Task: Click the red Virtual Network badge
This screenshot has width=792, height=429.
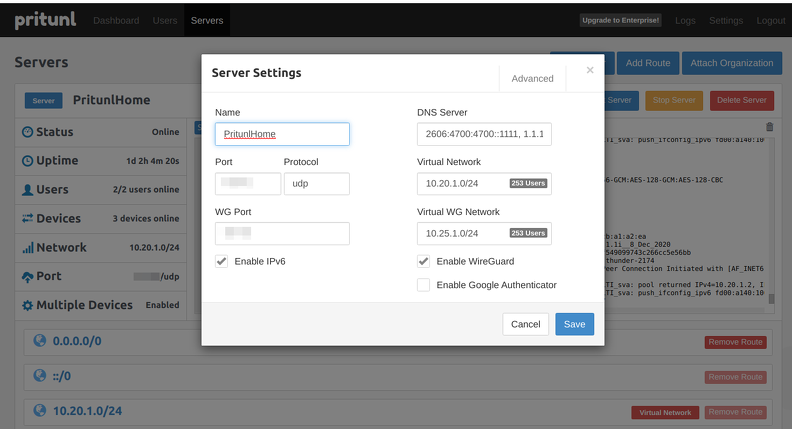Action: 665,413
